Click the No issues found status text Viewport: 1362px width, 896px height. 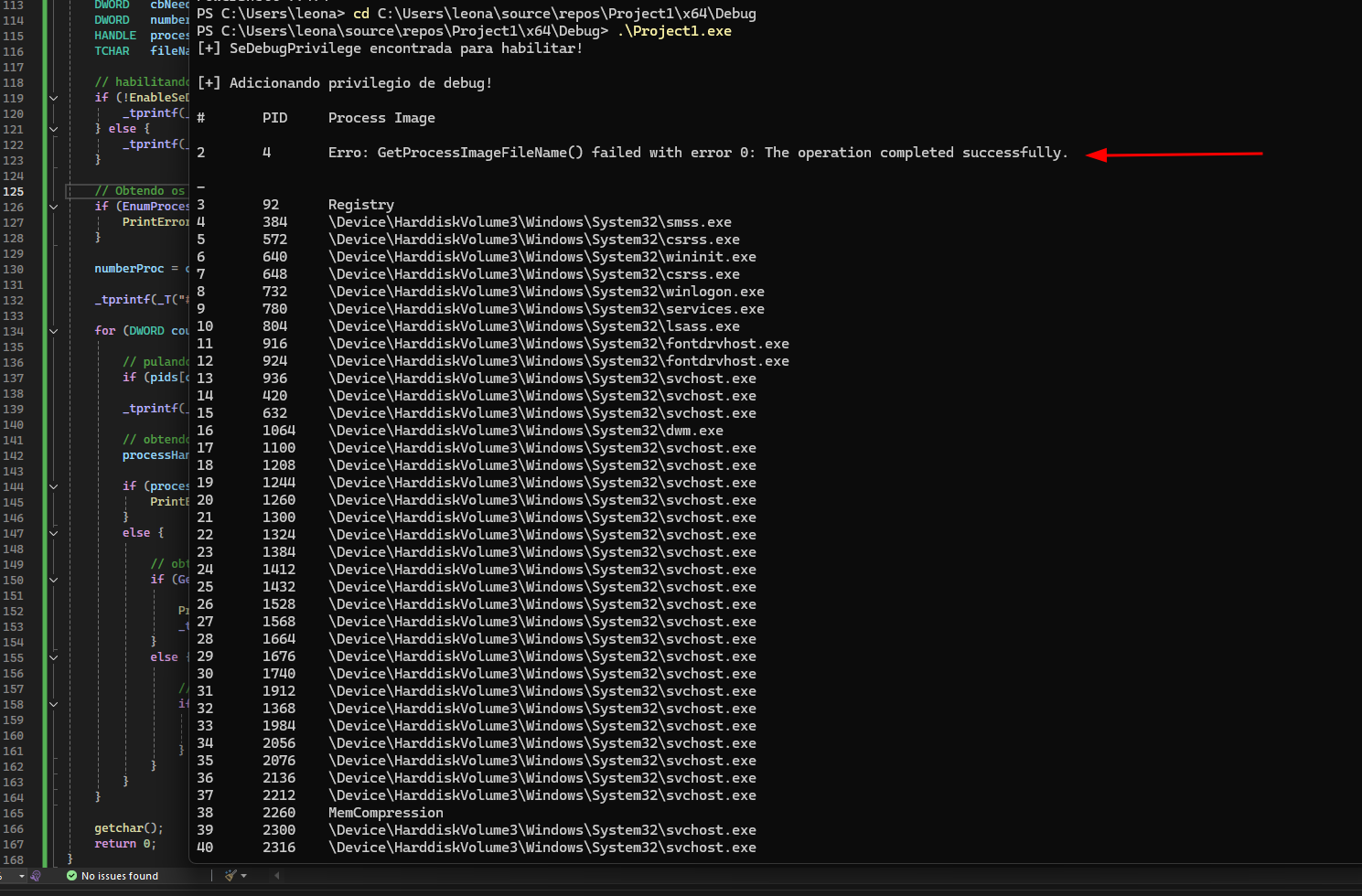click(119, 876)
